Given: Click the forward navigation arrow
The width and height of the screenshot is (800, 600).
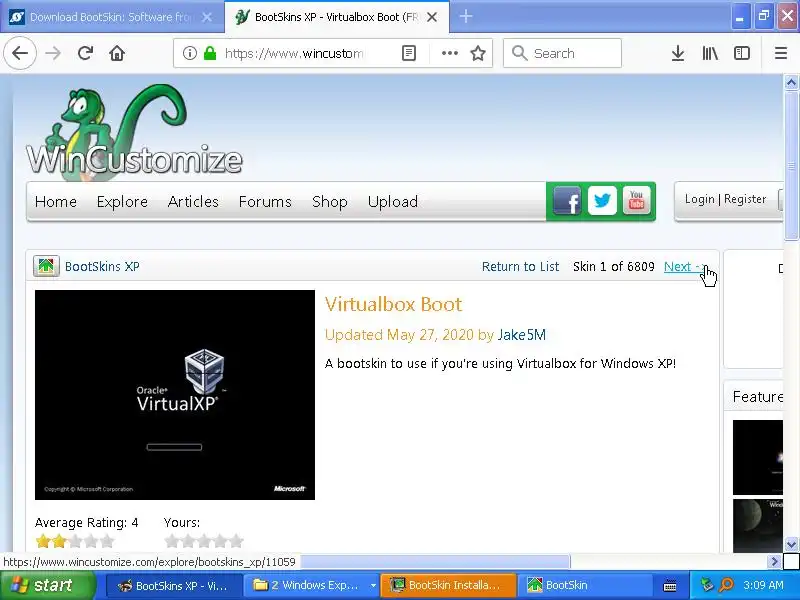Looking at the screenshot, I should [53, 53].
